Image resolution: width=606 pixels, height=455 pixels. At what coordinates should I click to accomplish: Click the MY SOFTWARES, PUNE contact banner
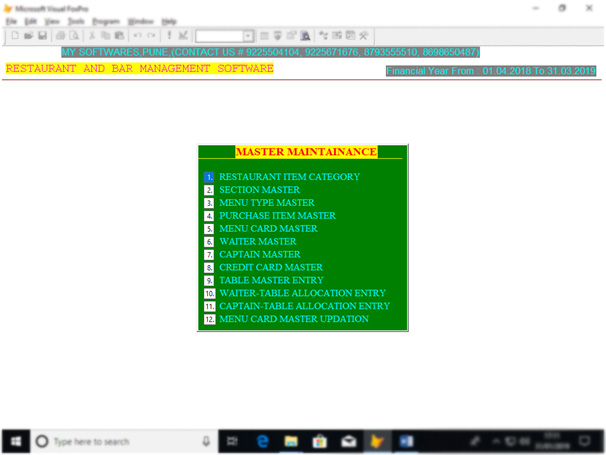tap(271, 52)
